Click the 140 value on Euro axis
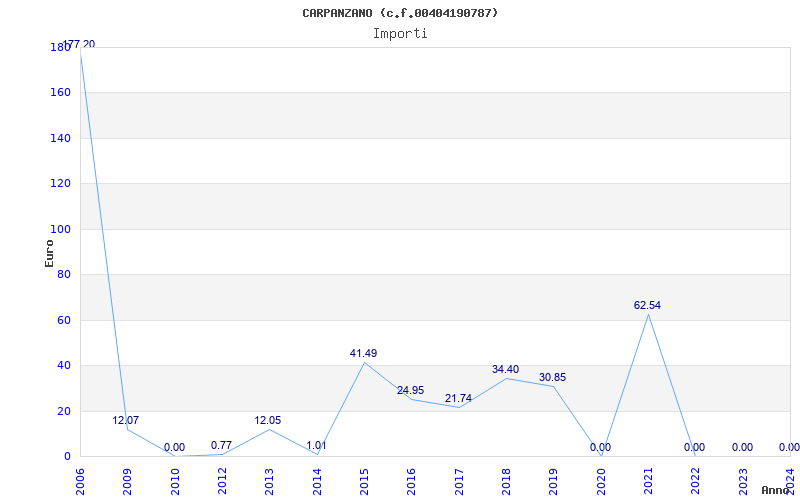This screenshot has width=800, height=500. (x=60, y=138)
